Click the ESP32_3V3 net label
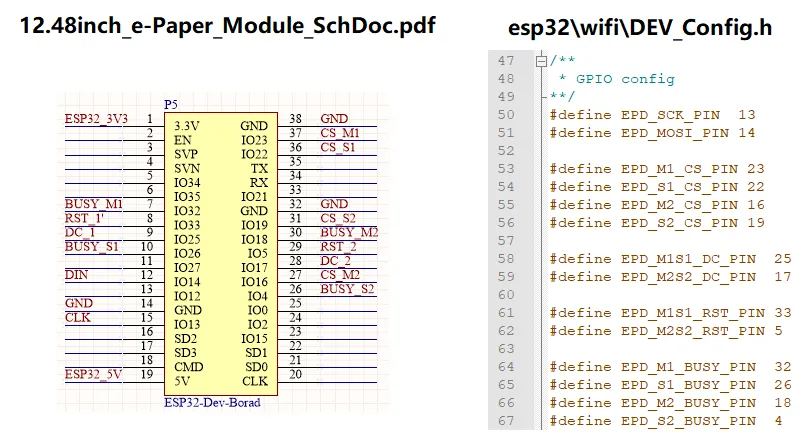Screen dimensions: 806x443 (96, 119)
